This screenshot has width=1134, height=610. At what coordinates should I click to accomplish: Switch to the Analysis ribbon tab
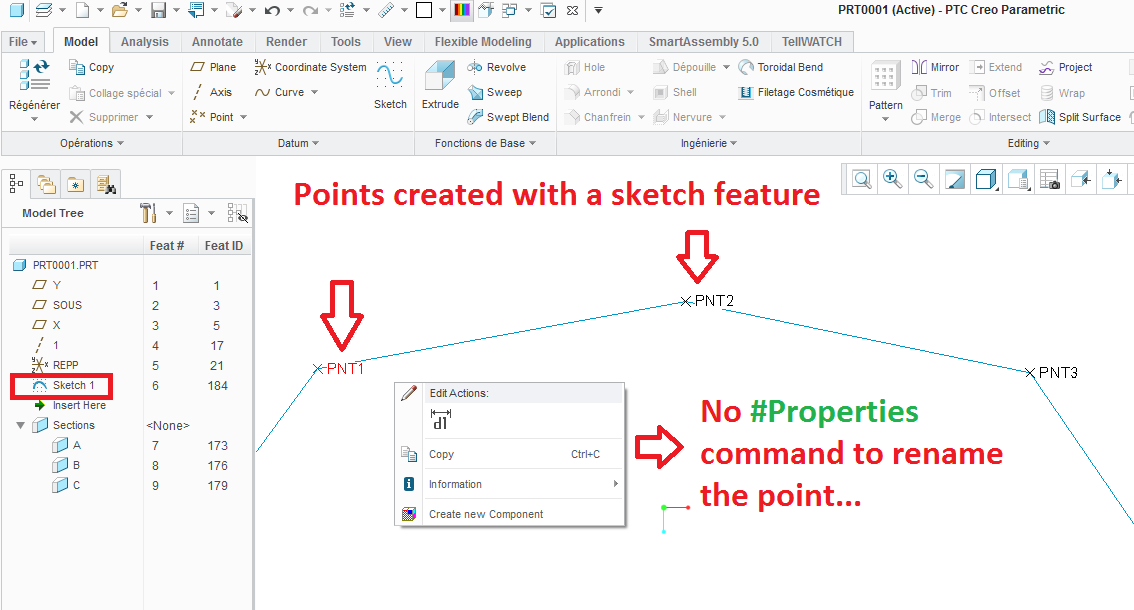point(144,42)
